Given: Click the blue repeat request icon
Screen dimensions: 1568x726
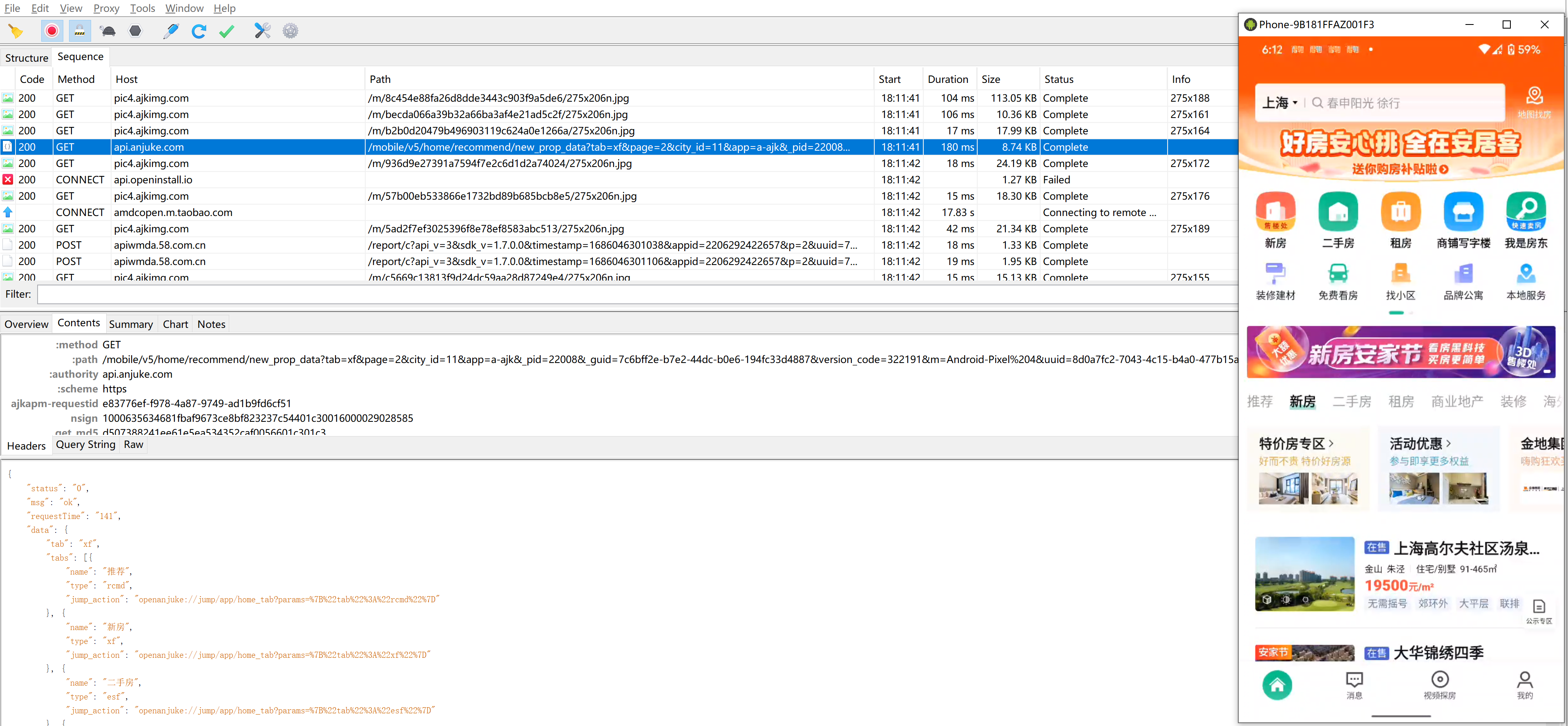Looking at the screenshot, I should (199, 31).
